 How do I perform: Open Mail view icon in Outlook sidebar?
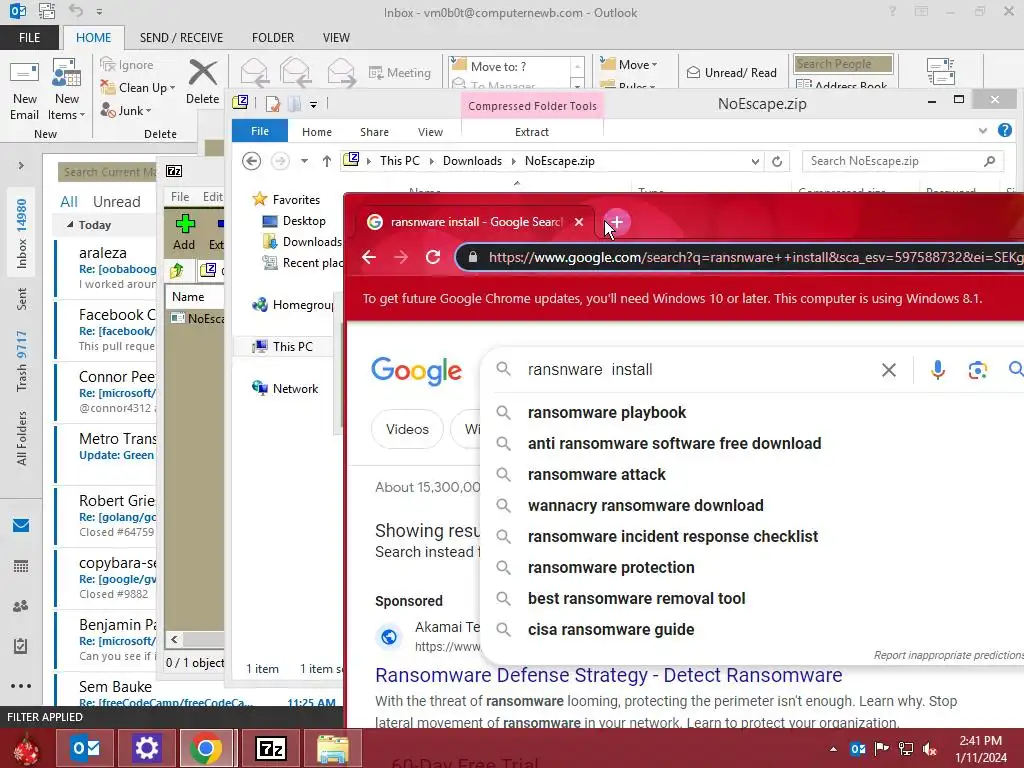(21, 525)
